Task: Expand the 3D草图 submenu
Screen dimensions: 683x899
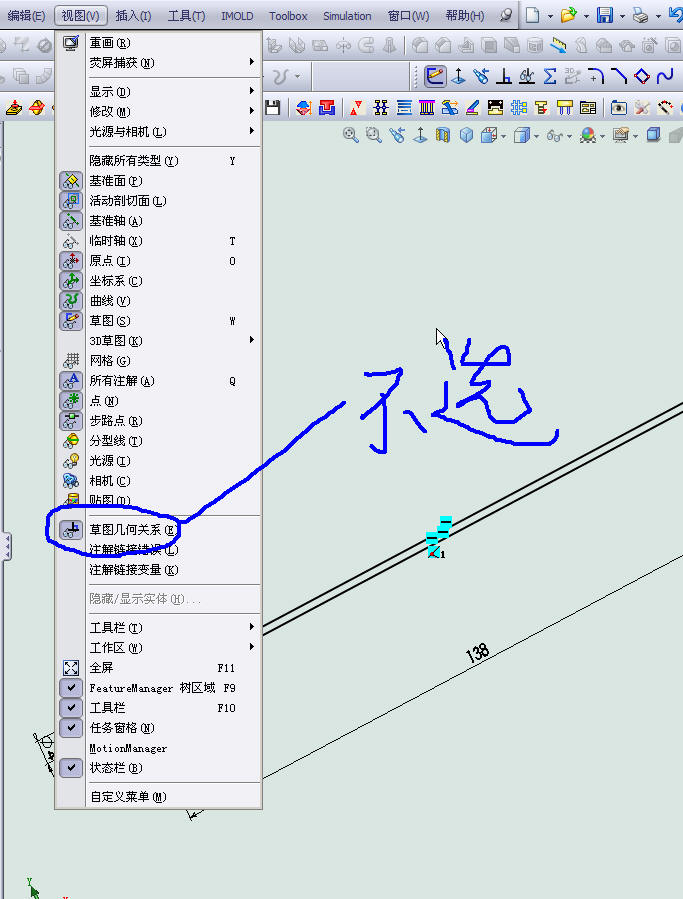Action: 159,341
